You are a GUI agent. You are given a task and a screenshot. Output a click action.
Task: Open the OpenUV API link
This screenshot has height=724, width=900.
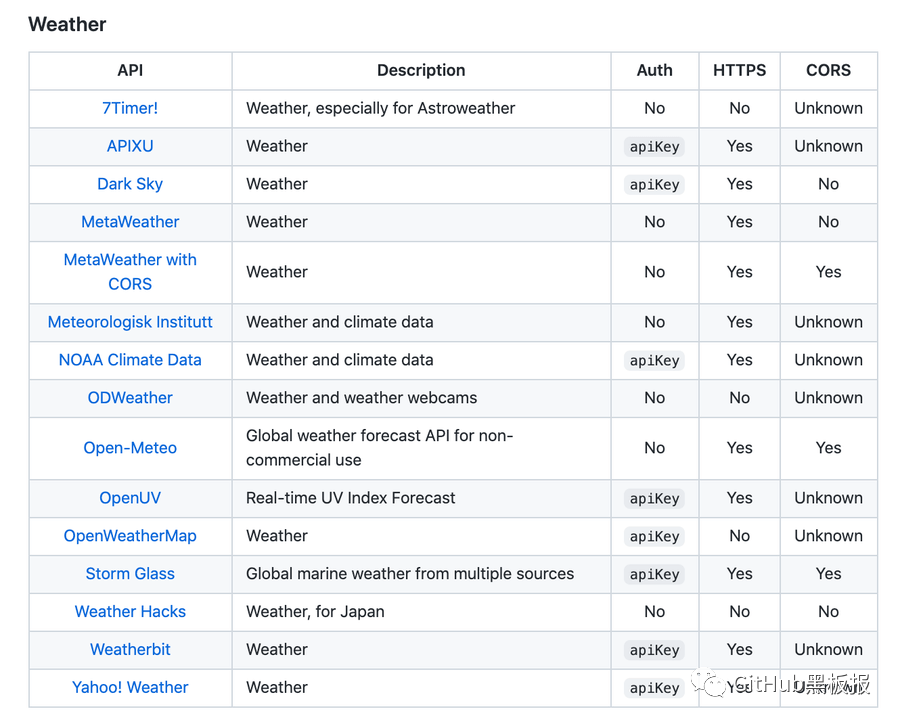click(130, 498)
